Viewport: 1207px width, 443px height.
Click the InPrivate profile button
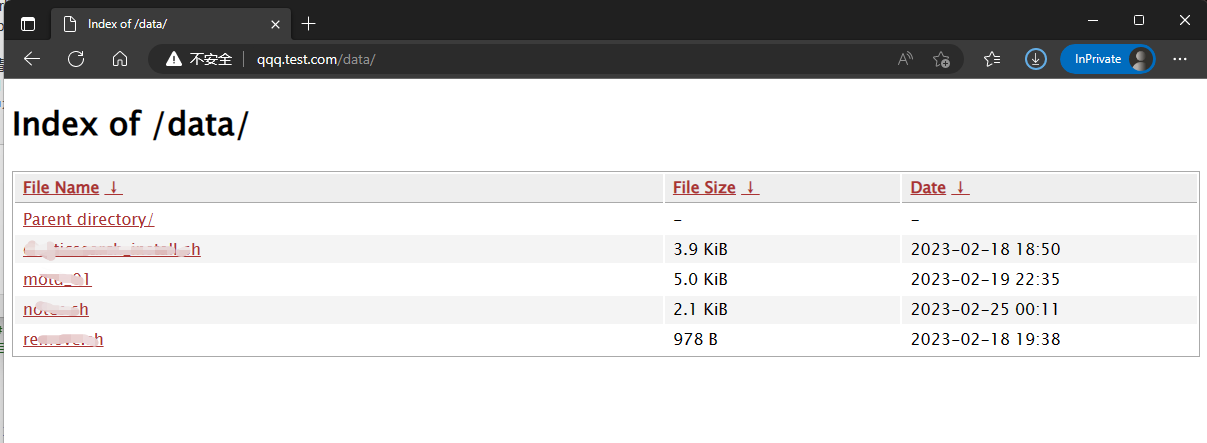tap(1107, 59)
